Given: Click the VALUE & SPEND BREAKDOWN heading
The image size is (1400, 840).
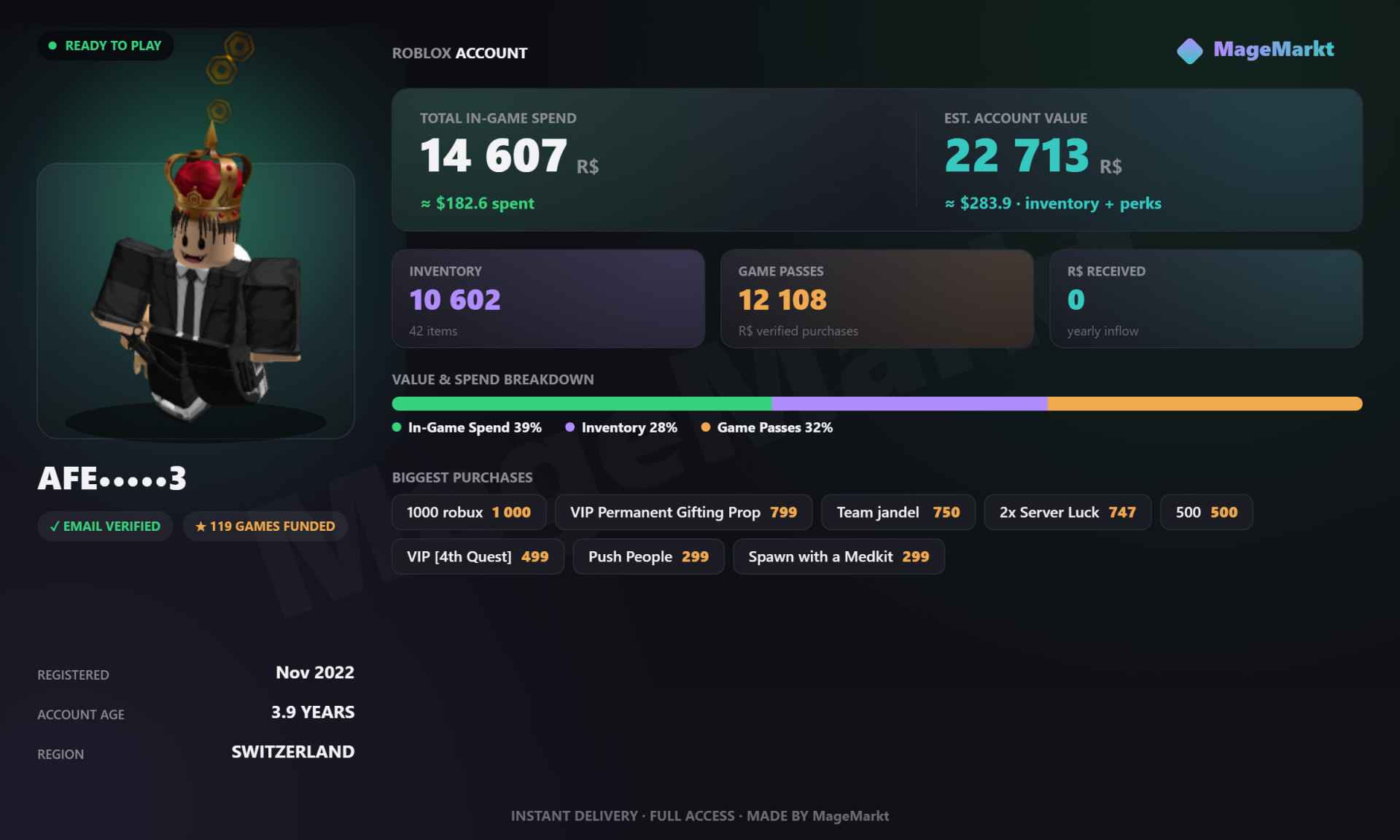Looking at the screenshot, I should click(x=493, y=380).
